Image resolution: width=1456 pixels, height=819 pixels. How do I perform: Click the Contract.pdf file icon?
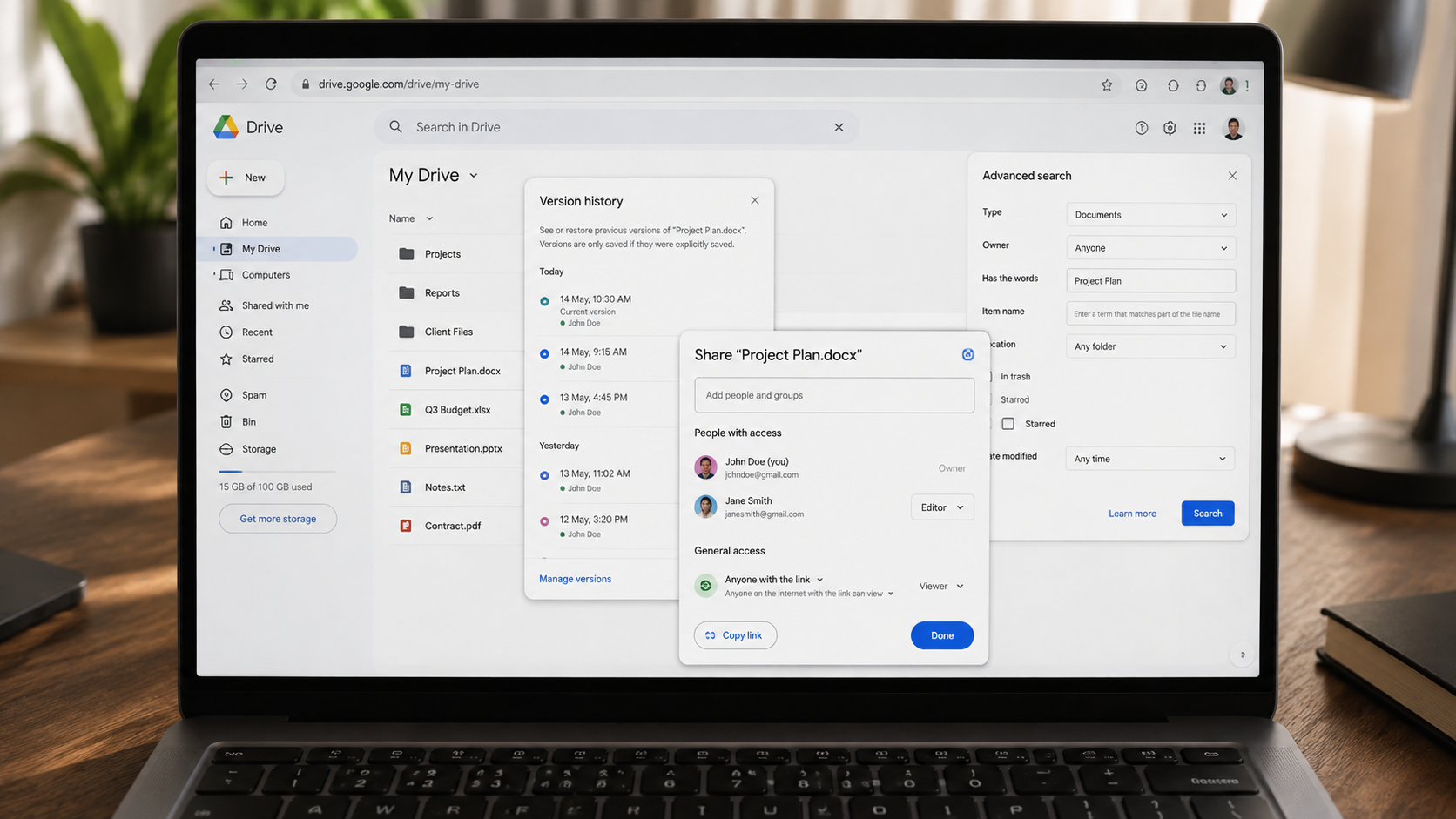[406, 526]
